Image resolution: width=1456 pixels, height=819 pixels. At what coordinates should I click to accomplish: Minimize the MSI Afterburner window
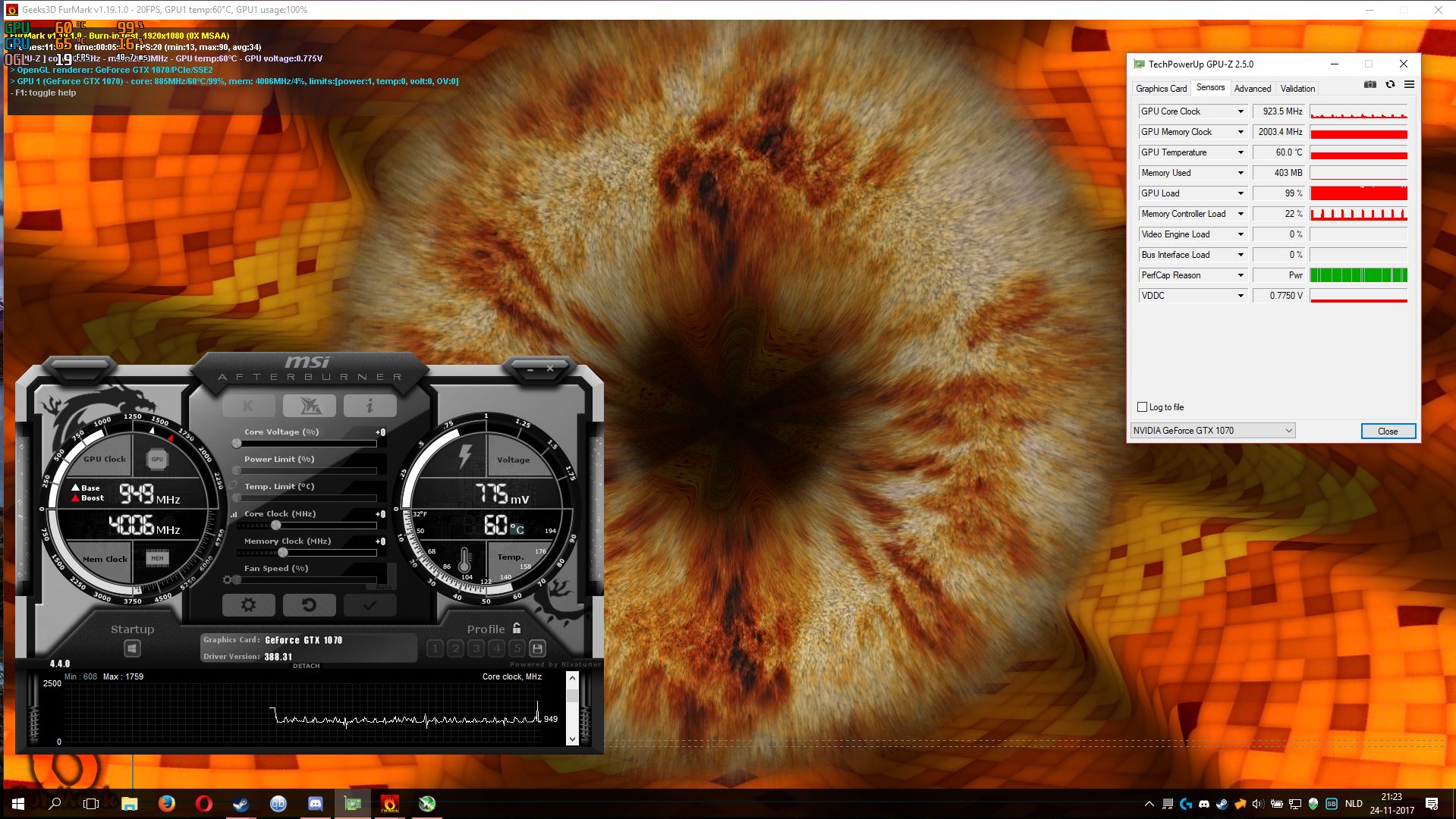pyautogui.click(x=531, y=369)
